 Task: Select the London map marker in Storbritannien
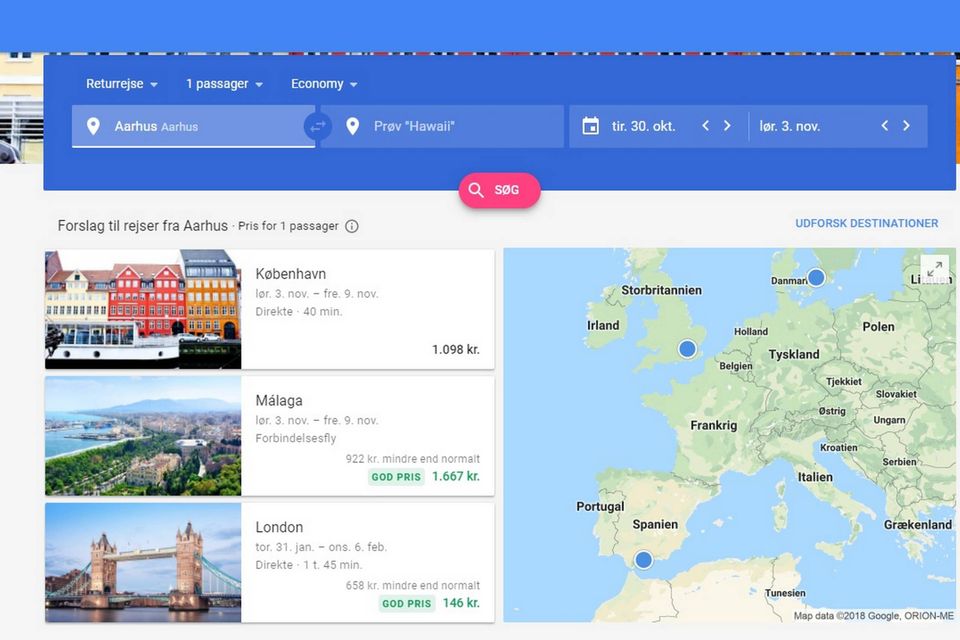tap(687, 348)
